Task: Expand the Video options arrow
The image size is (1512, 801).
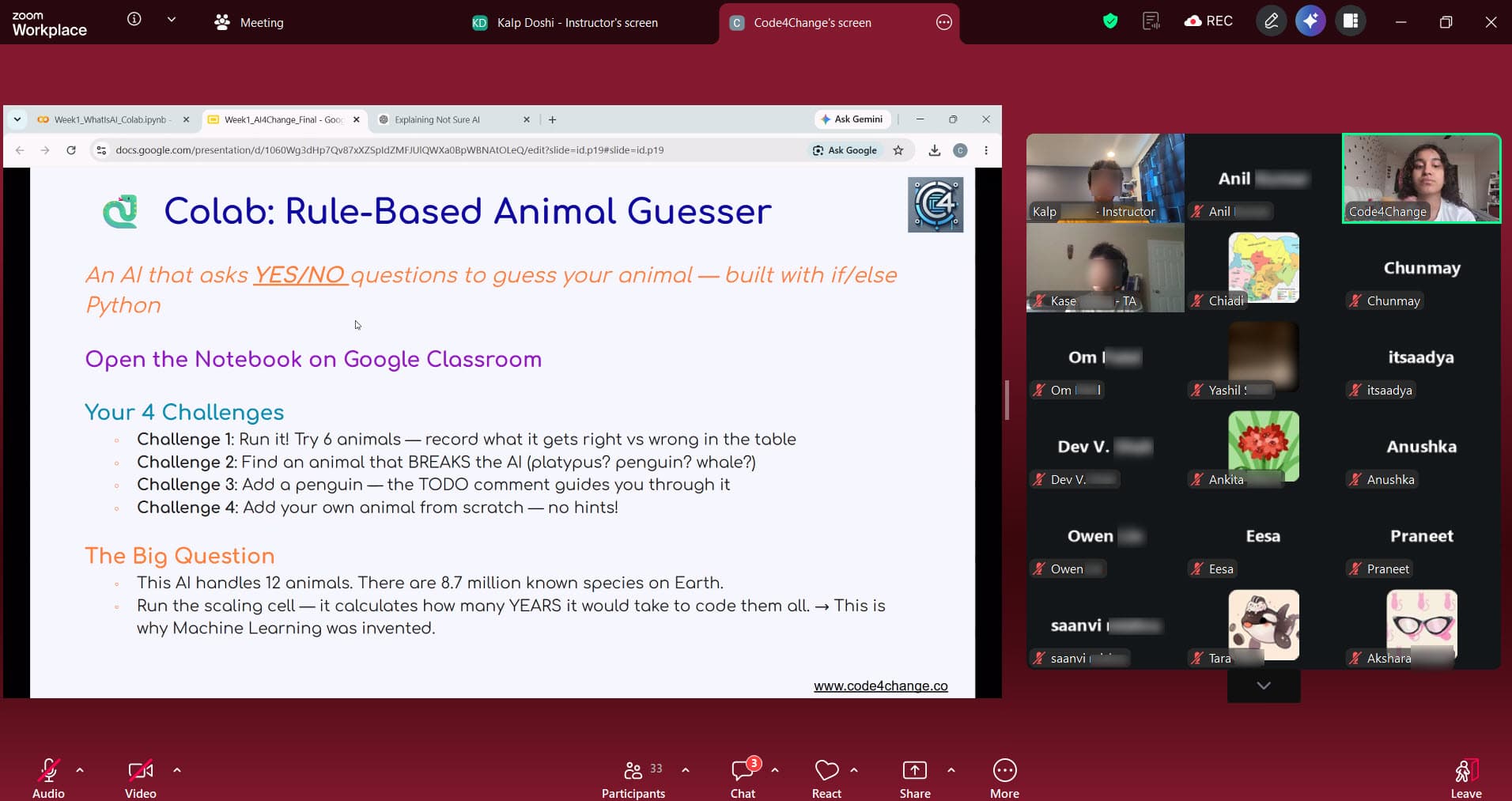Action: (x=177, y=769)
